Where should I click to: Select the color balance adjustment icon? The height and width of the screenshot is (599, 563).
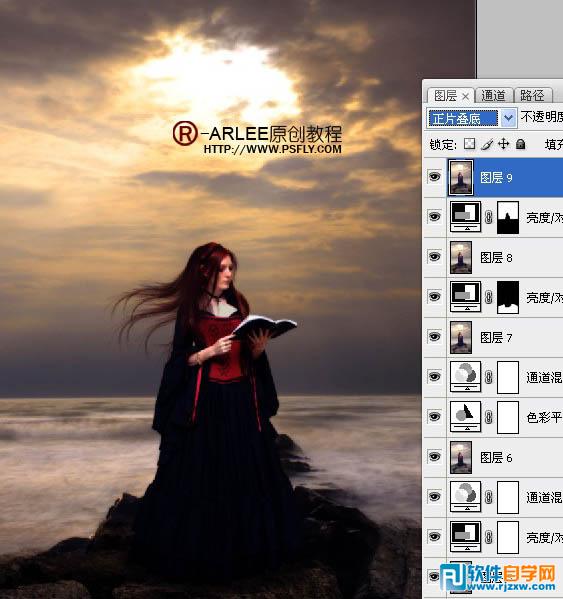(x=465, y=417)
